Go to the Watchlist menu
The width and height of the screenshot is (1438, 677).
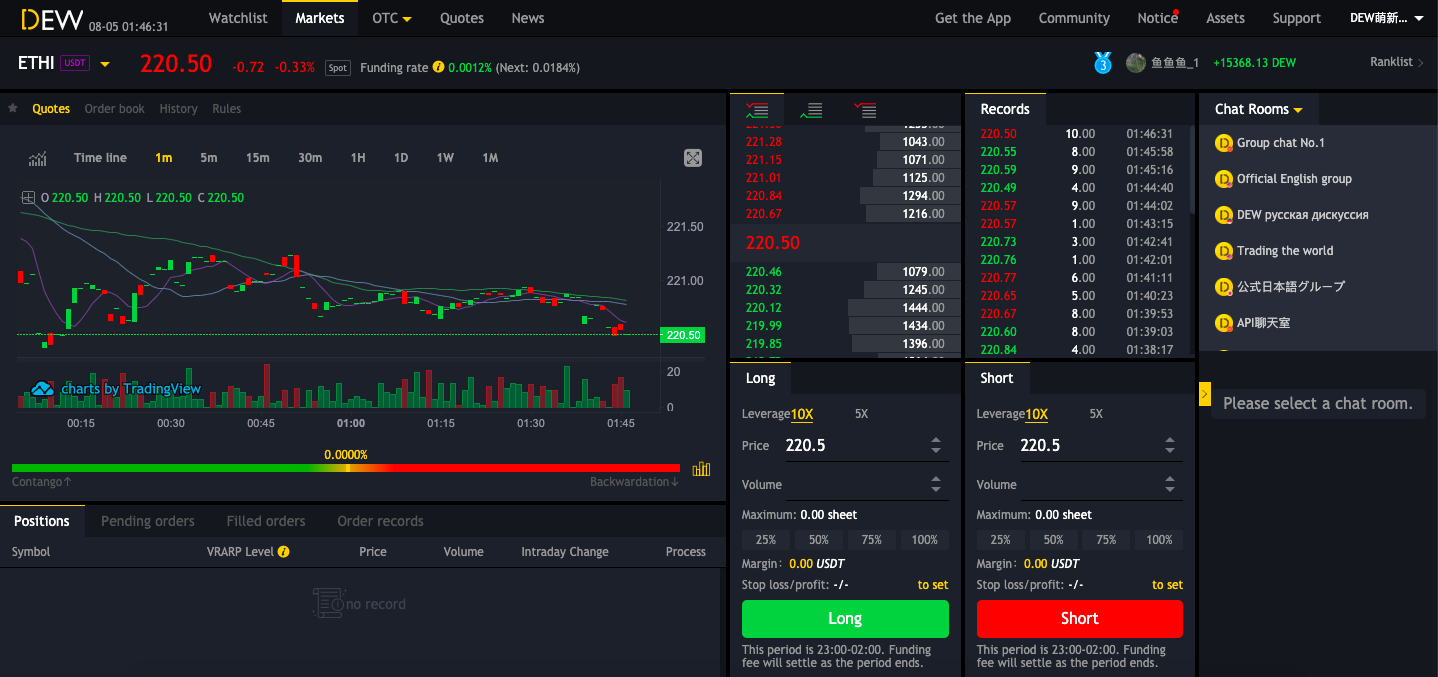click(x=238, y=18)
